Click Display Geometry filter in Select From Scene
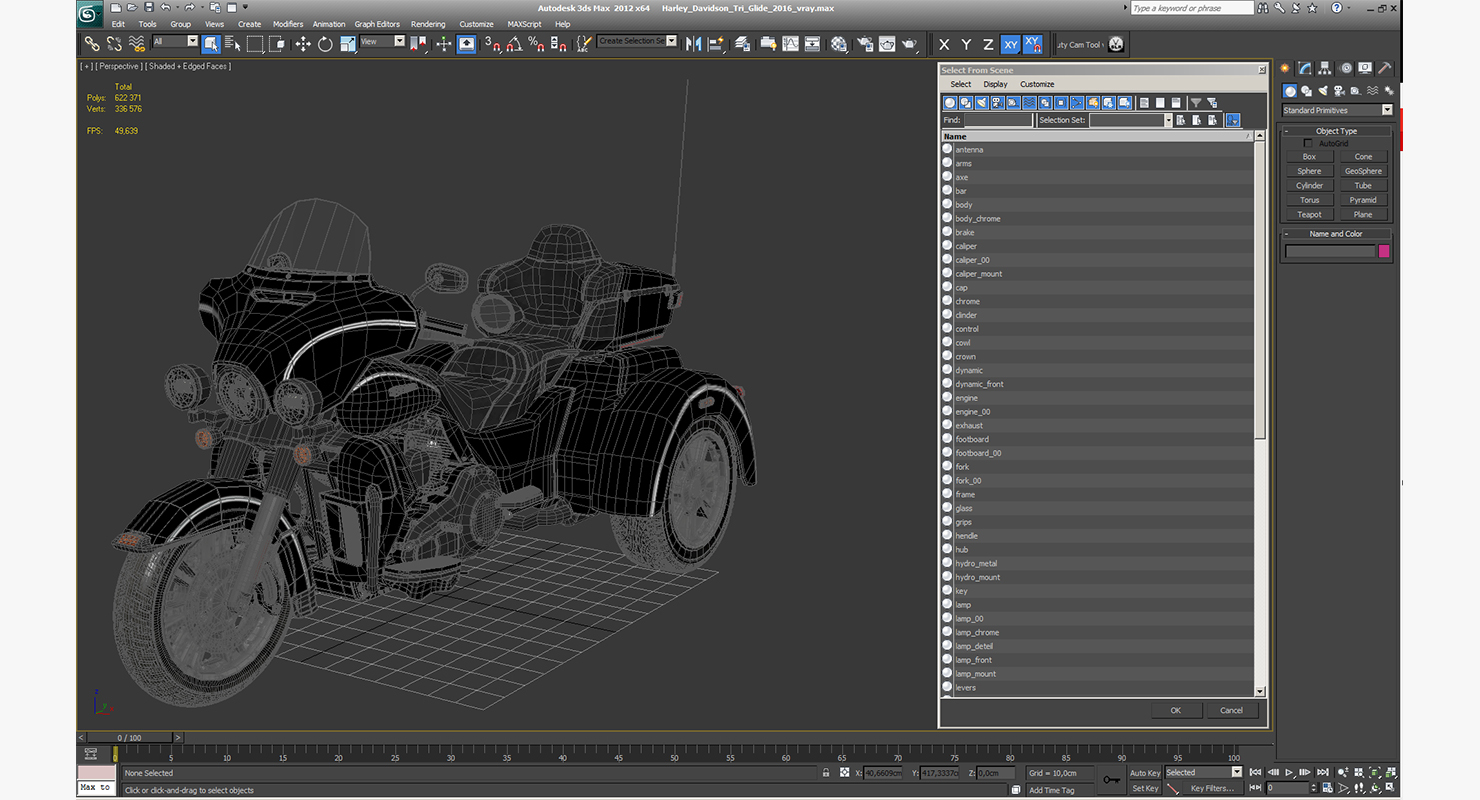 point(950,103)
